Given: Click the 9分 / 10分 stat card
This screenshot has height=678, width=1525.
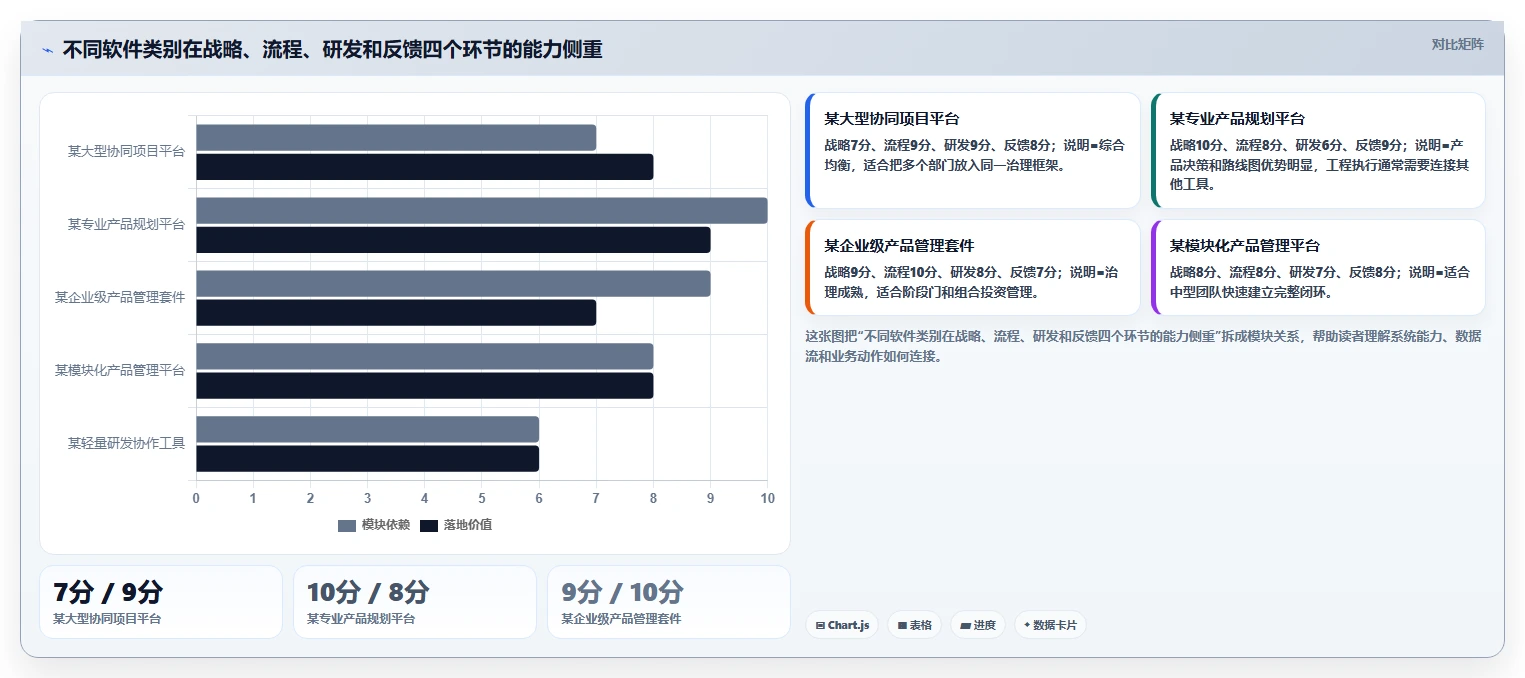Looking at the screenshot, I should pyautogui.click(x=669, y=602).
